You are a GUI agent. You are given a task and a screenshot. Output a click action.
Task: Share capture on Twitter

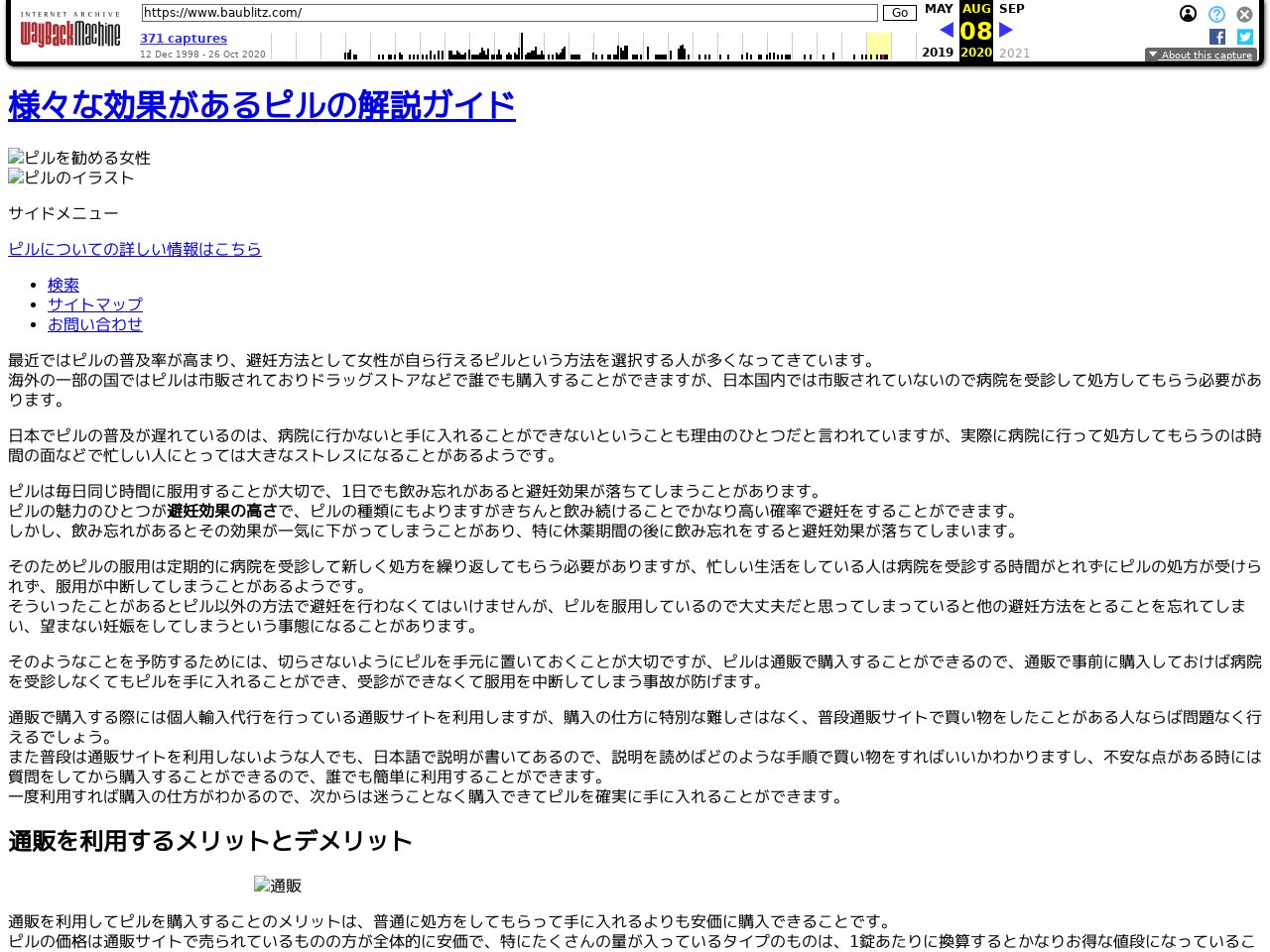click(1245, 37)
